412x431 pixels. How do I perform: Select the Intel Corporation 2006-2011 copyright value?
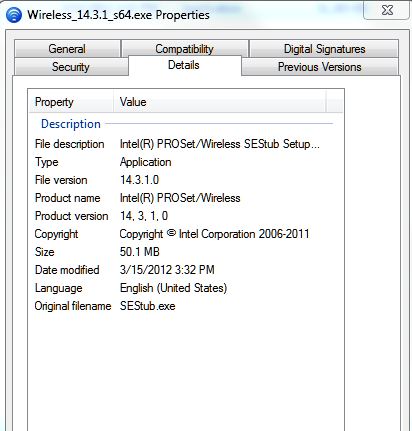pos(214,234)
